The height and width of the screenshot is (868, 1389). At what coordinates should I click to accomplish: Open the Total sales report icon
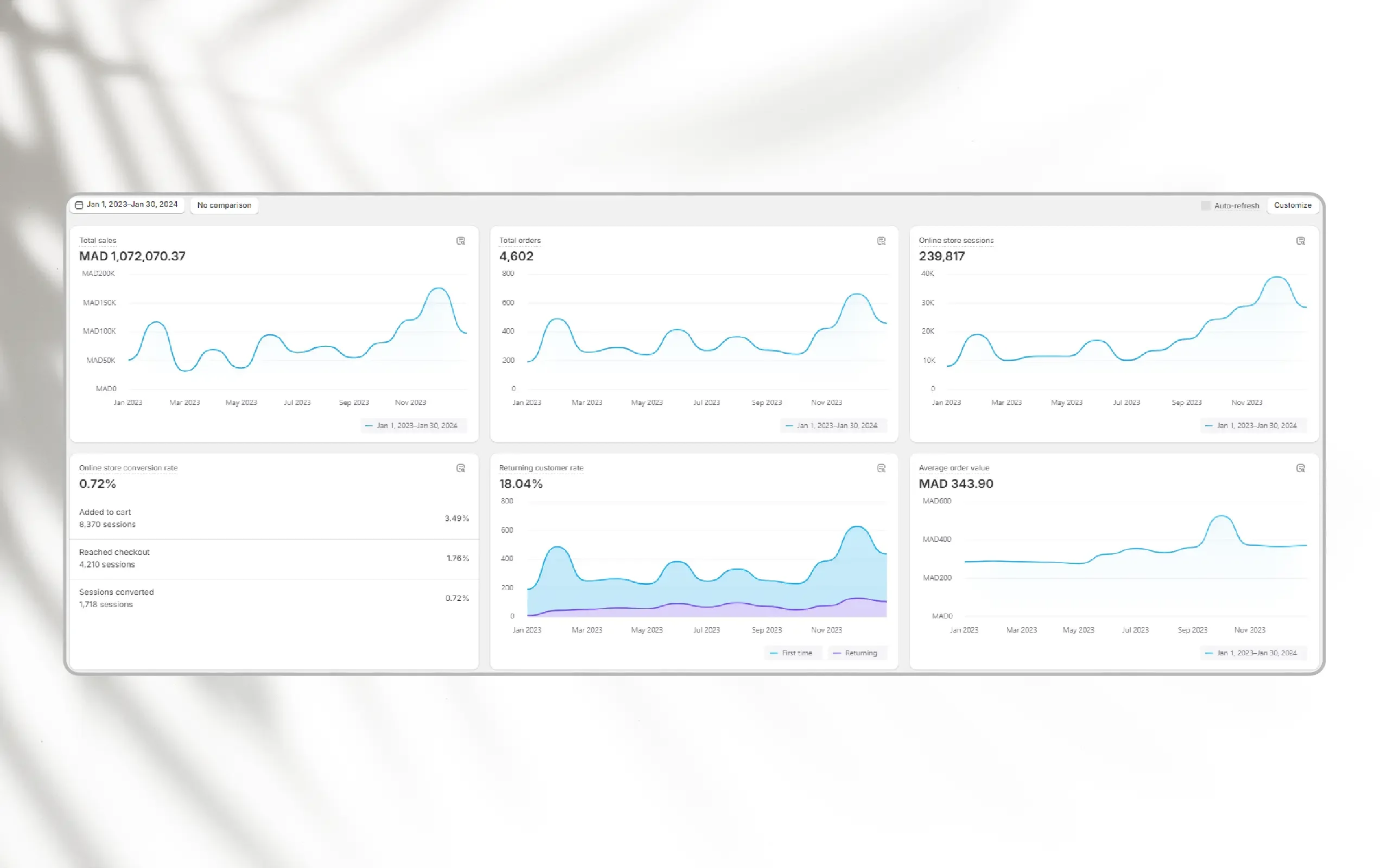click(x=460, y=240)
